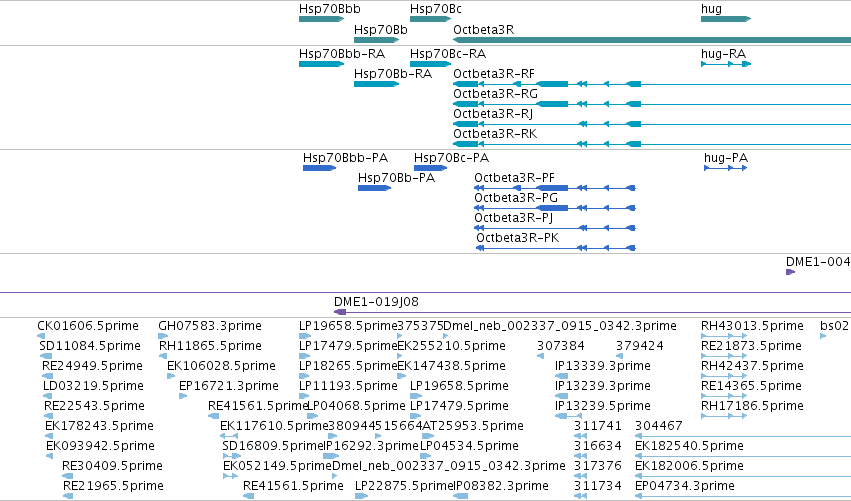851x501 pixels.
Task: Select transcript Hsp70Bbb-RA label
Action: pos(342,54)
